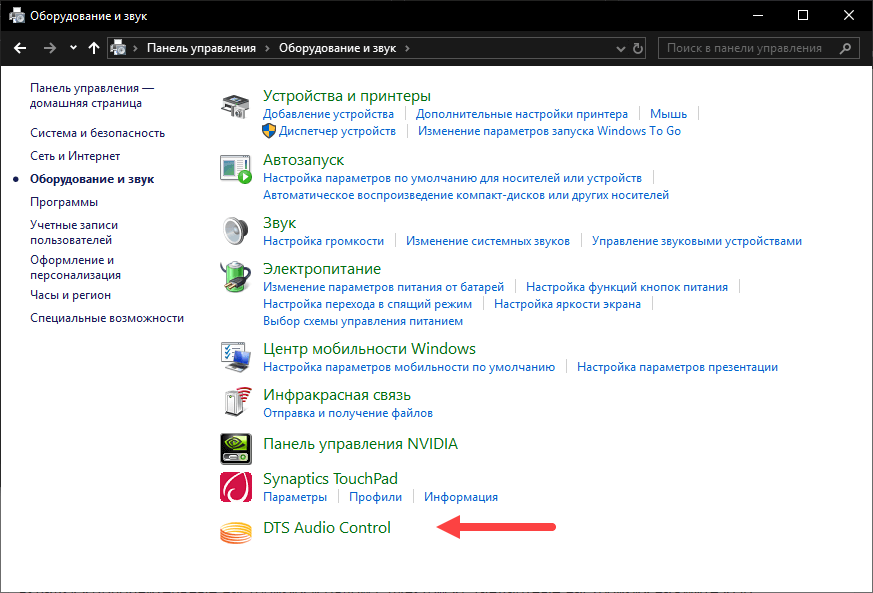Go back with the left arrow

pos(20,48)
